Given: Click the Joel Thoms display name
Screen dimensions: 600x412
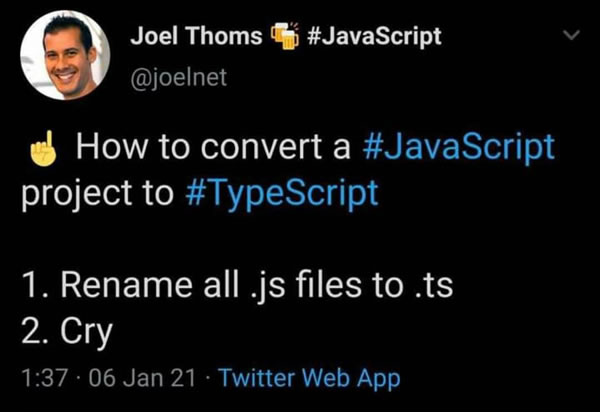Looking at the screenshot, I should 196,36.
